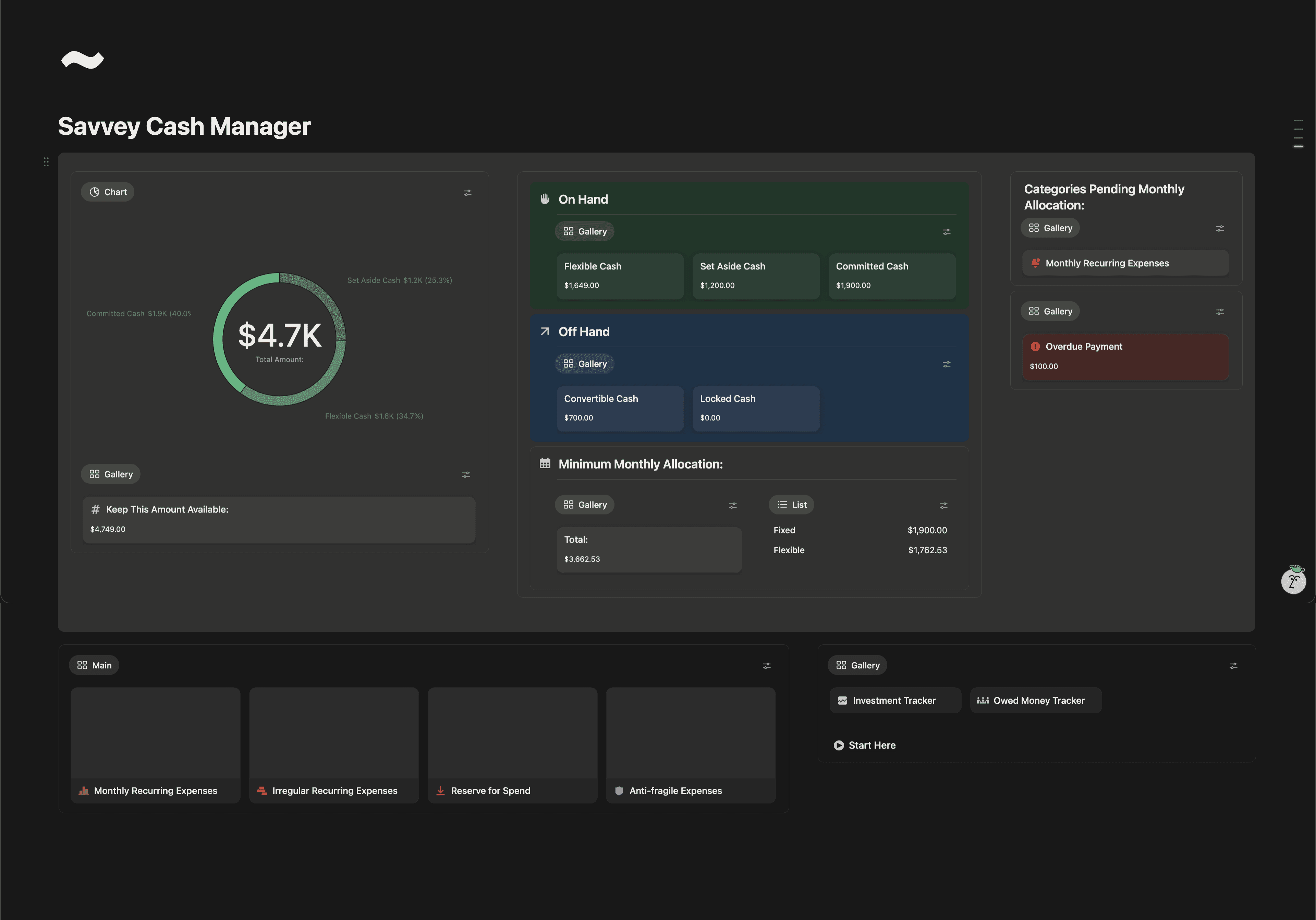Image resolution: width=1316 pixels, height=920 pixels.
Task: Click the table of contents outline markers
Action: point(1298,134)
